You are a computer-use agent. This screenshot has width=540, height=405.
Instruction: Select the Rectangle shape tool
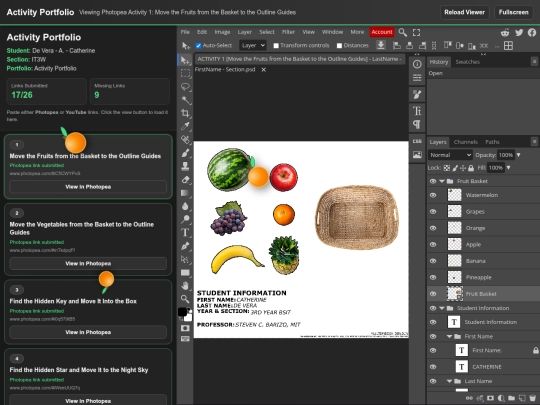185,273
